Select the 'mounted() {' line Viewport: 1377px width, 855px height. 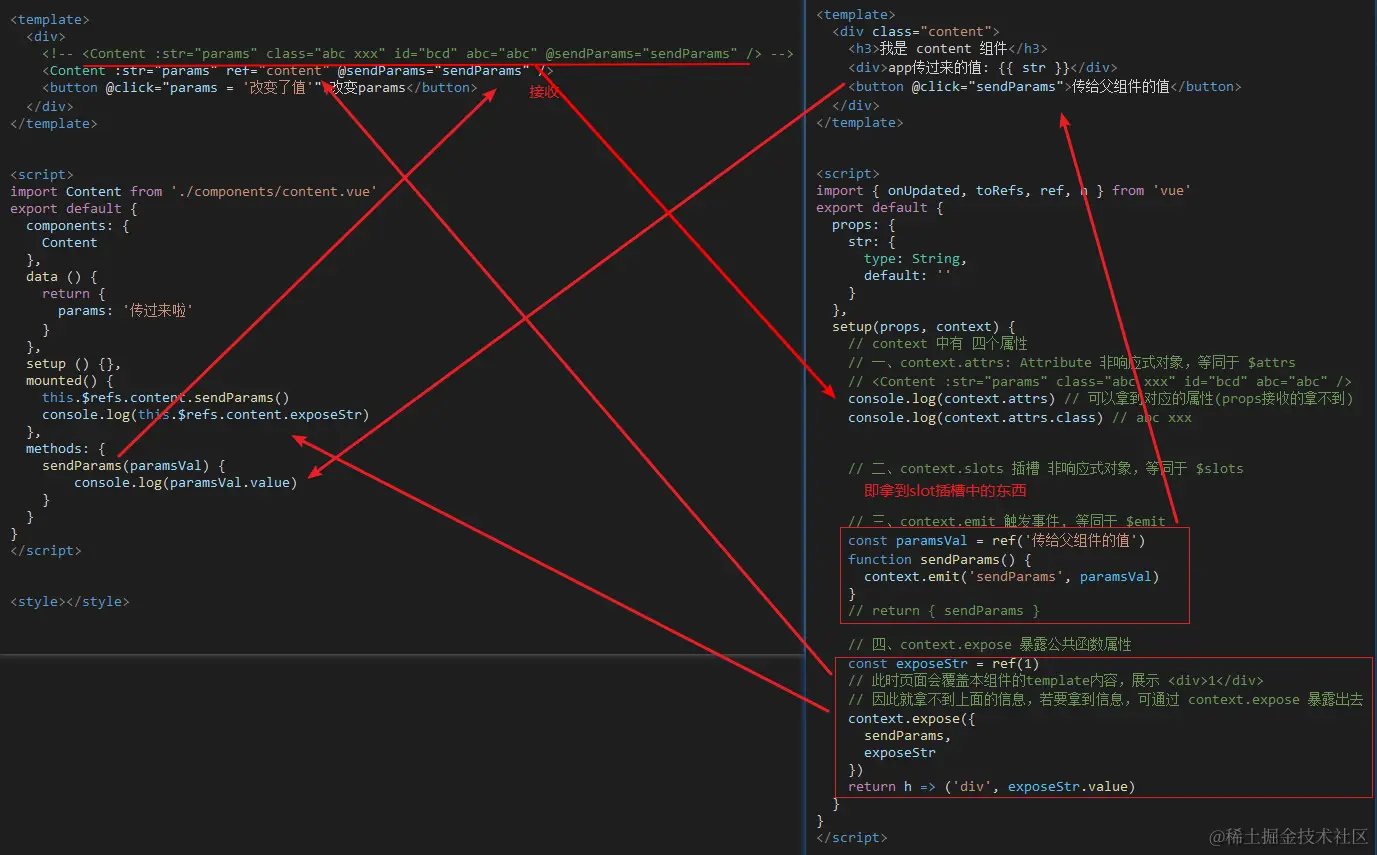[69, 380]
